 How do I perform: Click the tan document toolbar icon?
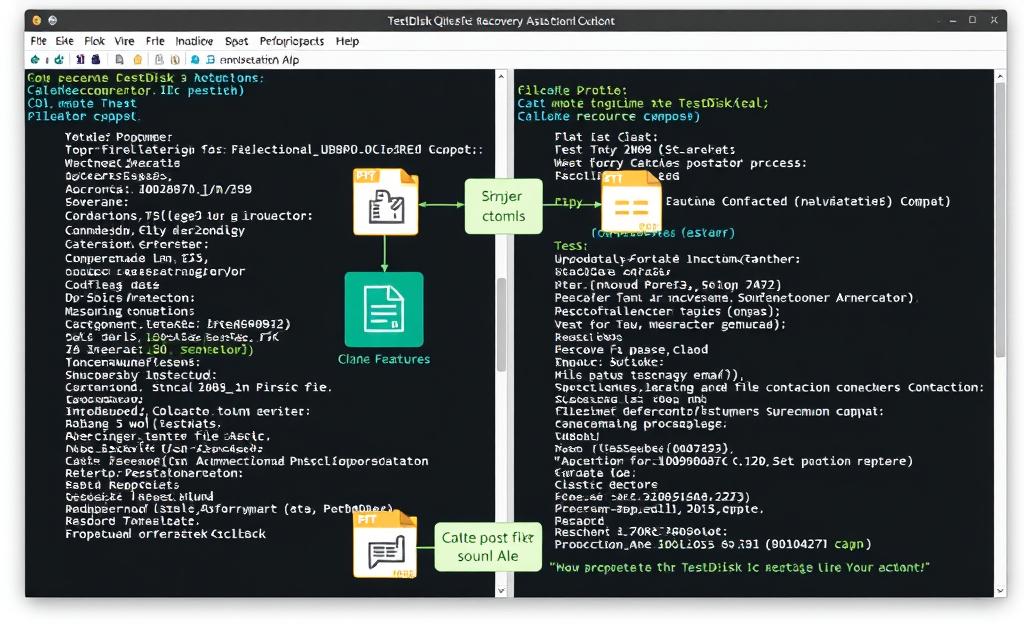(175, 59)
